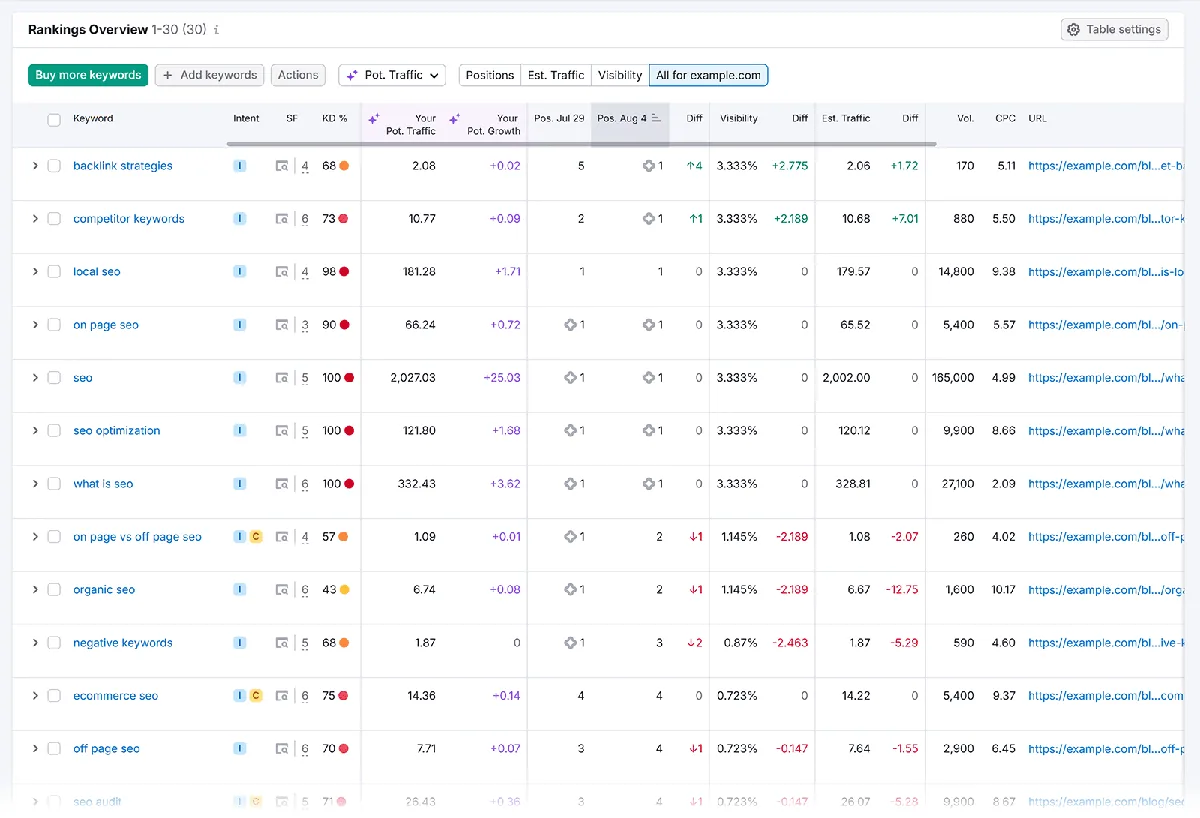The height and width of the screenshot is (818, 1200).
Task: Expand the competitor keywords row
Action: click(35, 219)
